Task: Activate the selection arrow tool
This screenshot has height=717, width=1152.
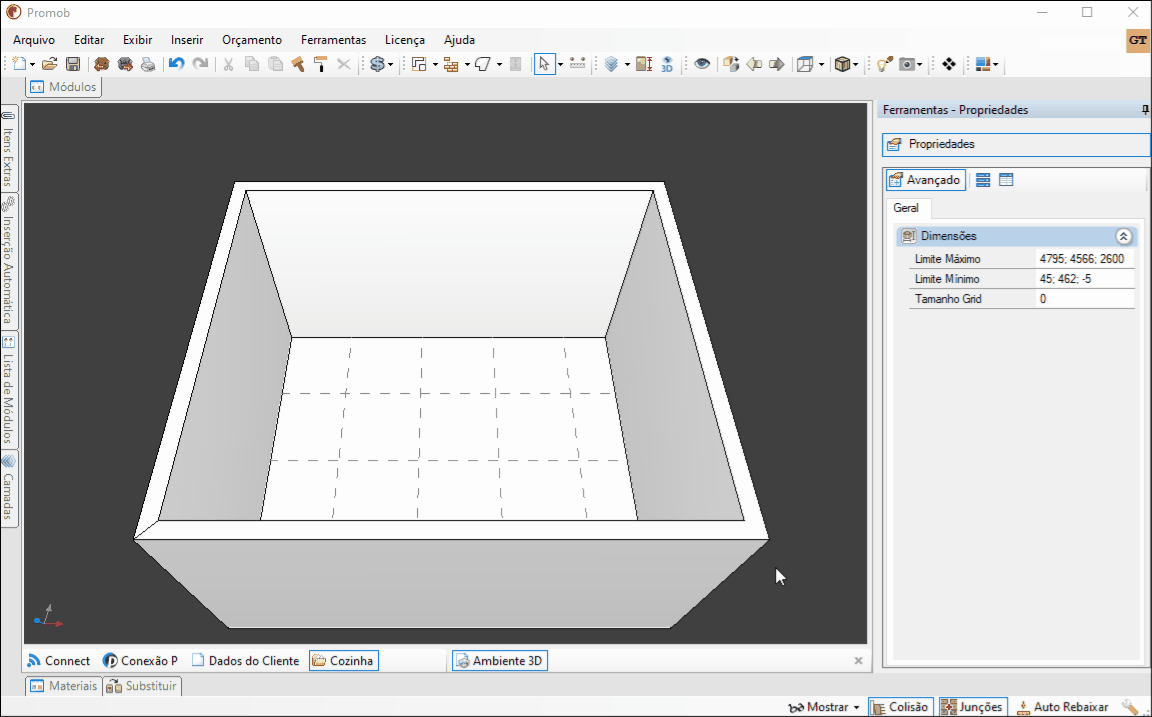Action: pyautogui.click(x=544, y=65)
